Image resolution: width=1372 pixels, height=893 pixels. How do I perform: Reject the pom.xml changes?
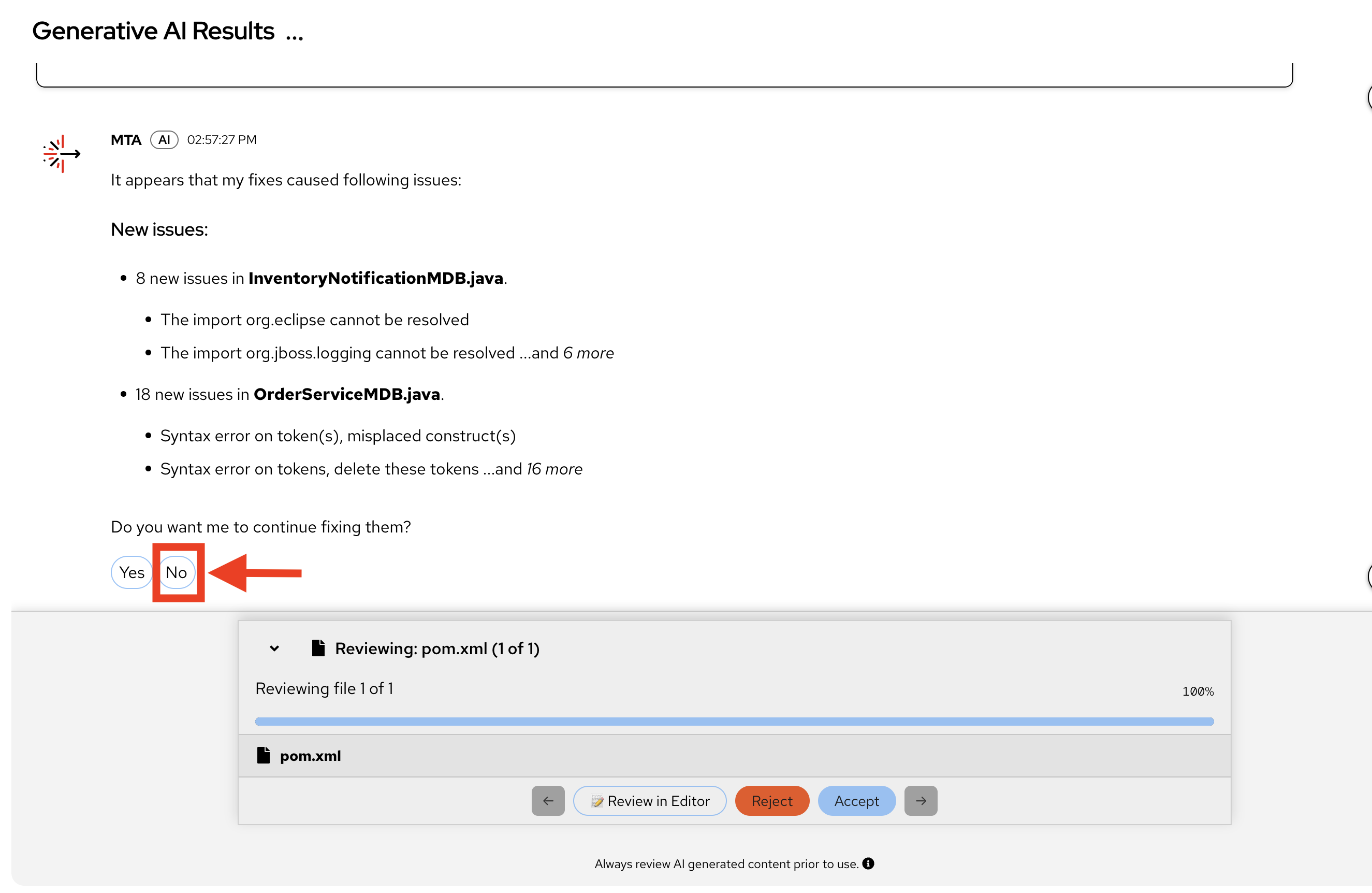point(772,801)
